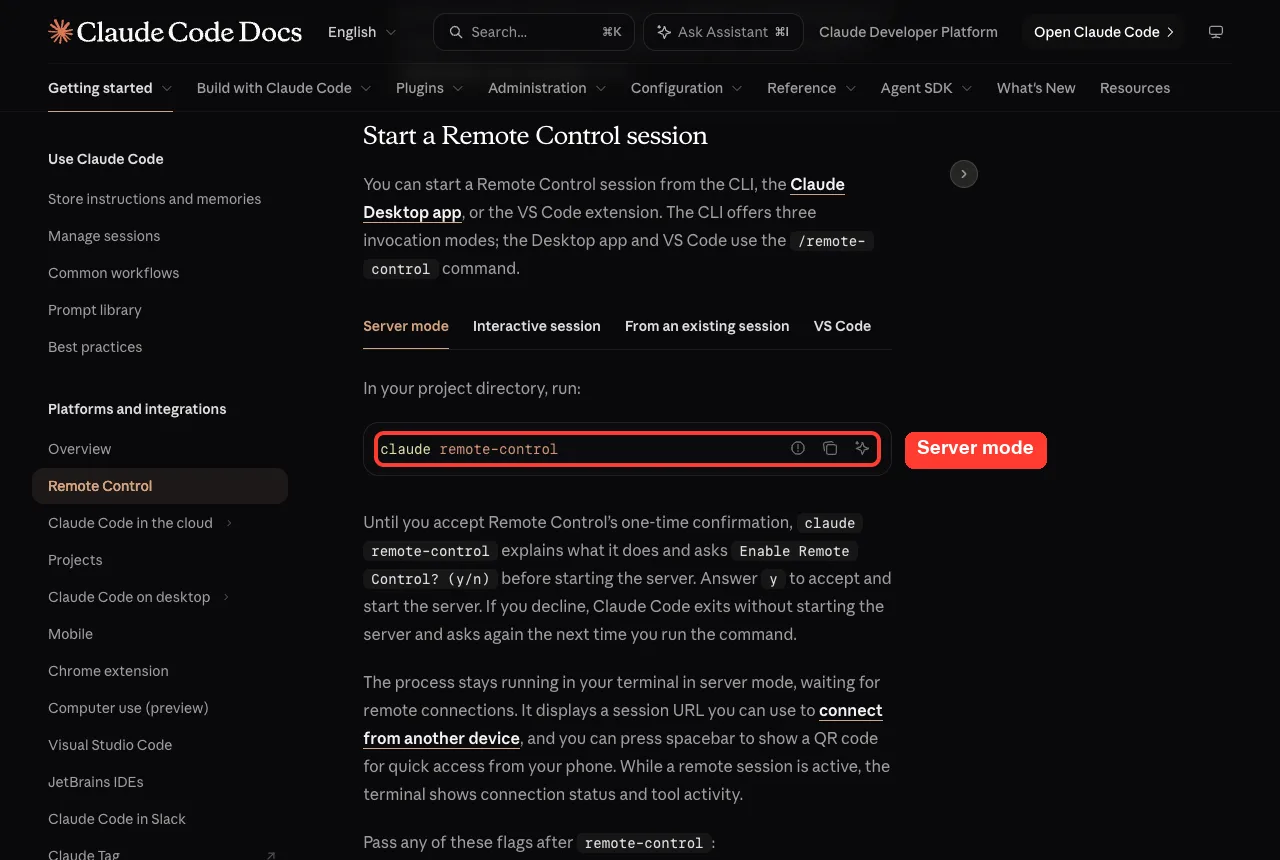Open the Reference dropdown menu
Viewport: 1280px width, 860px height.
click(x=812, y=88)
